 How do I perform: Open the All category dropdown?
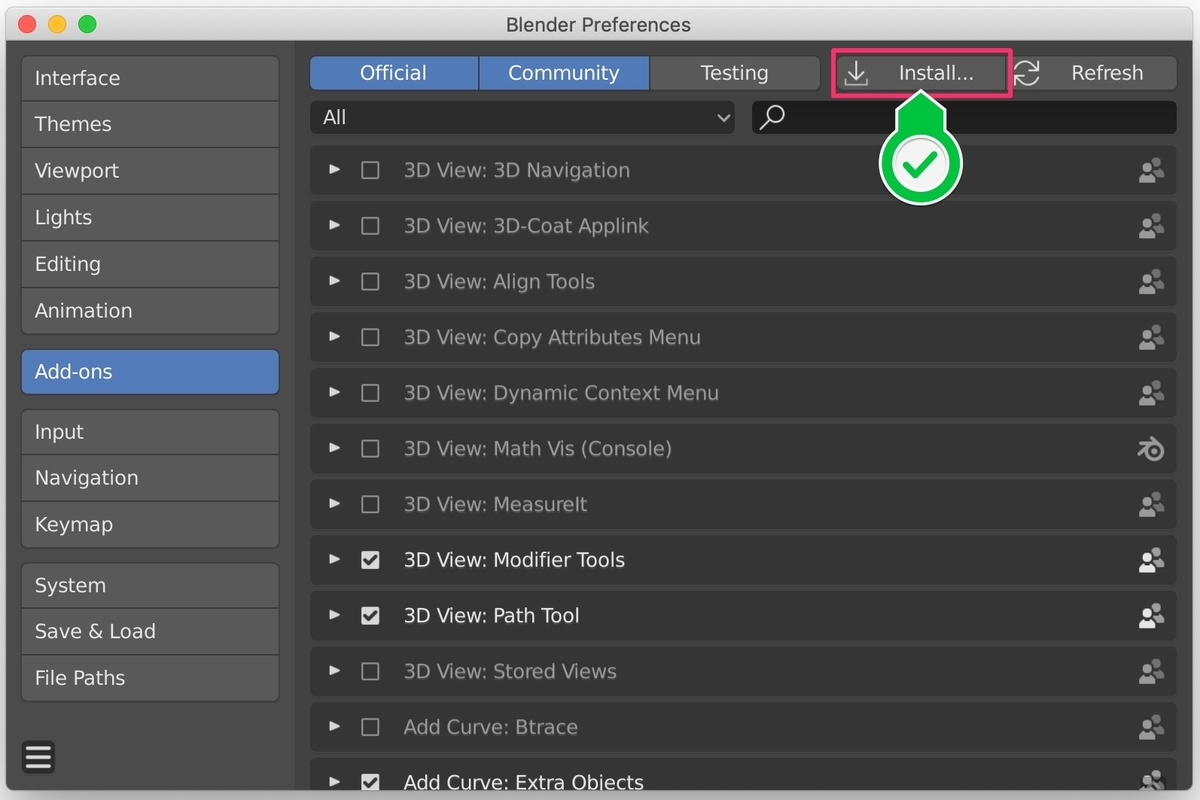tap(522, 117)
